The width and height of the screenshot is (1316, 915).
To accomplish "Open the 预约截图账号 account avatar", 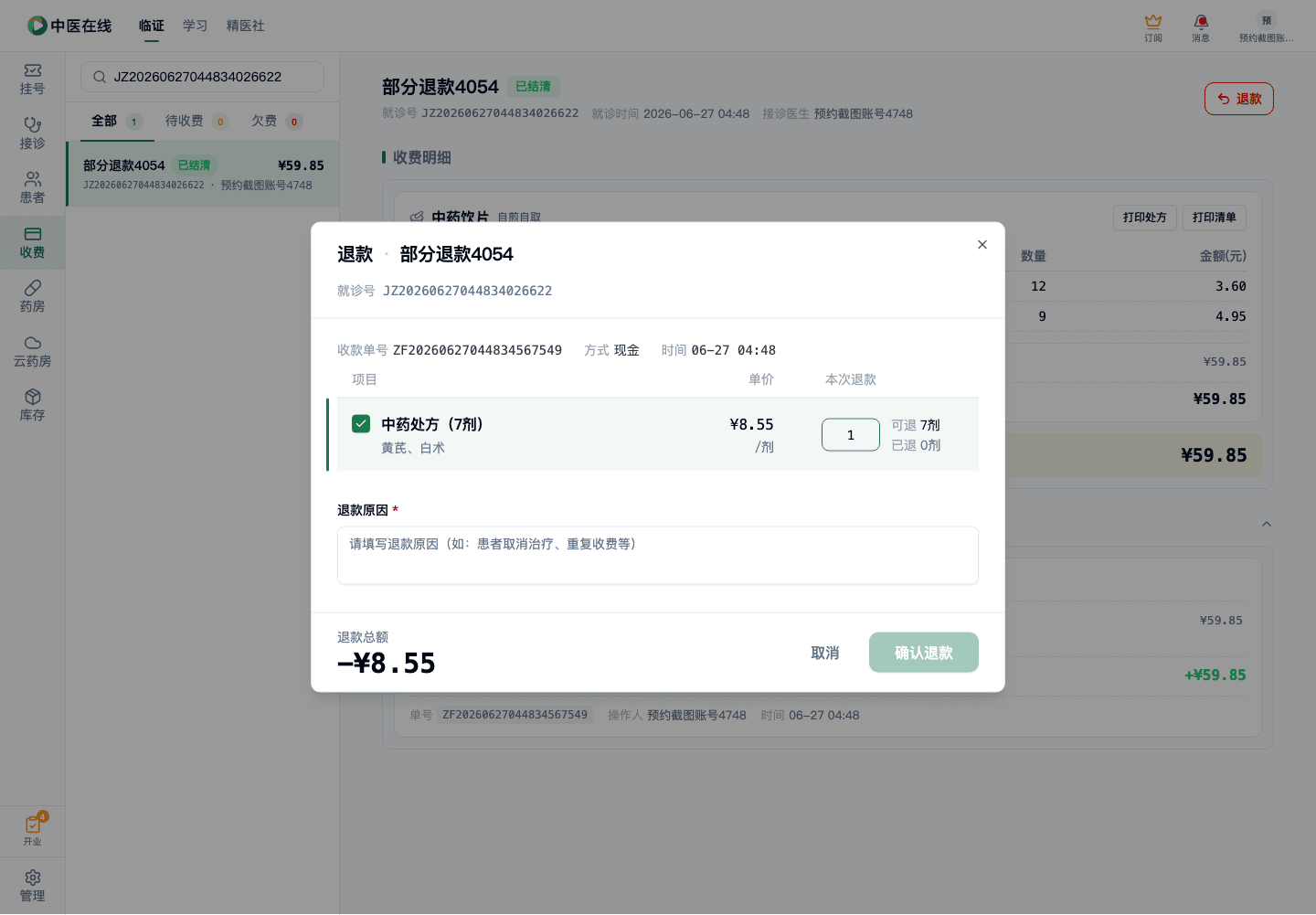I will [x=1267, y=20].
